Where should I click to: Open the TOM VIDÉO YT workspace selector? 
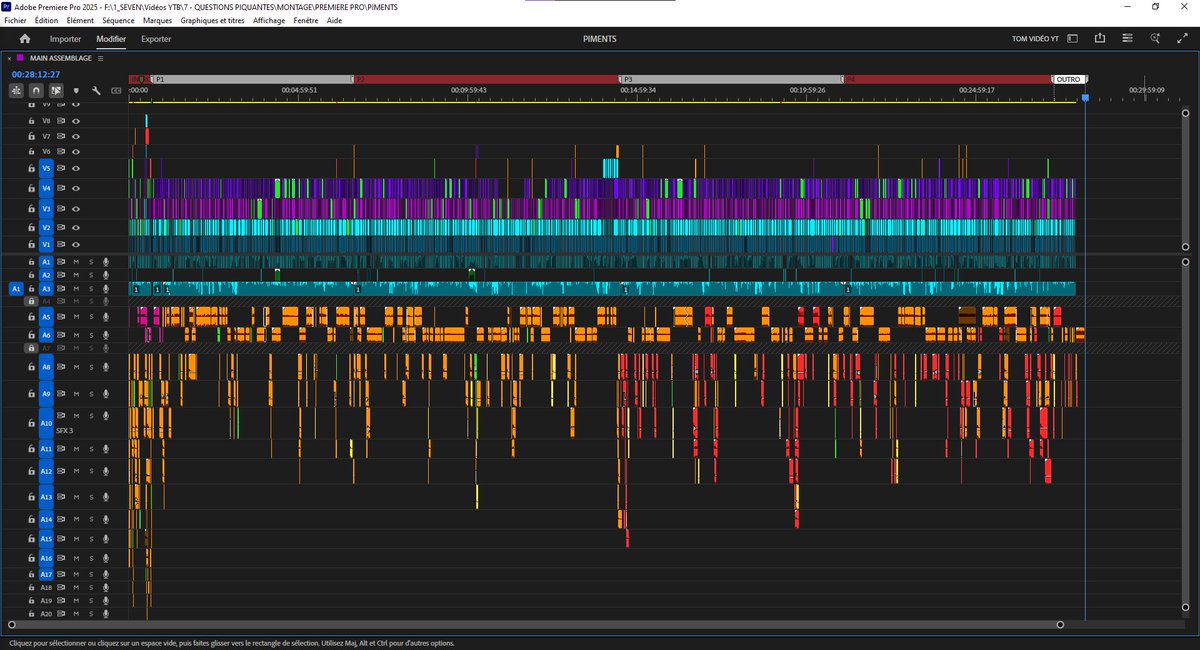pos(1036,39)
